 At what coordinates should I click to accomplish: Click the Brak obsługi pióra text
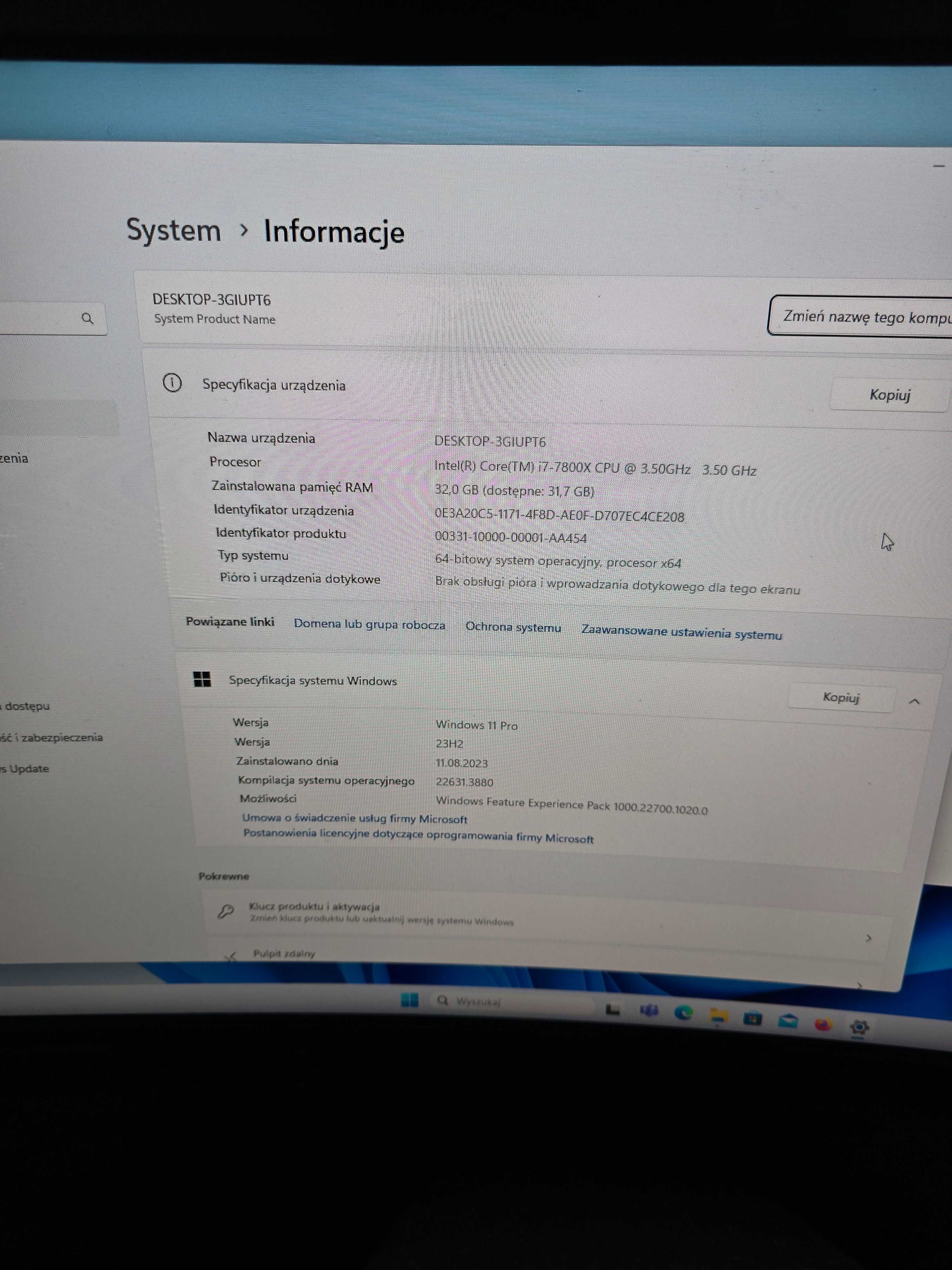coord(618,585)
